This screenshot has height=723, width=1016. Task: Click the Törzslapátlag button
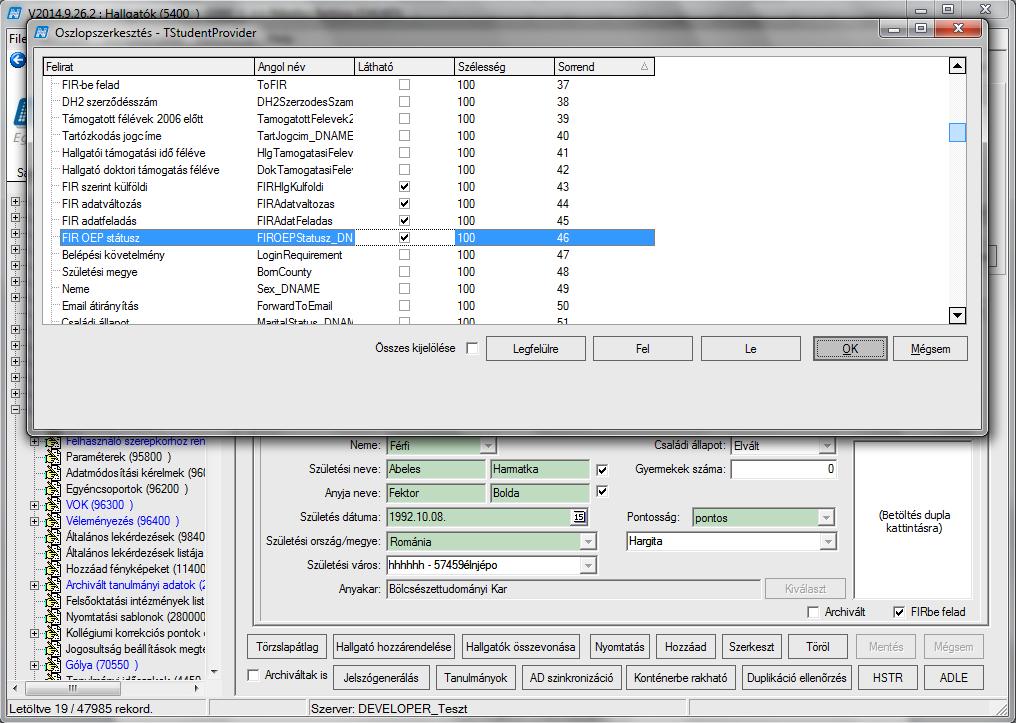(287, 647)
